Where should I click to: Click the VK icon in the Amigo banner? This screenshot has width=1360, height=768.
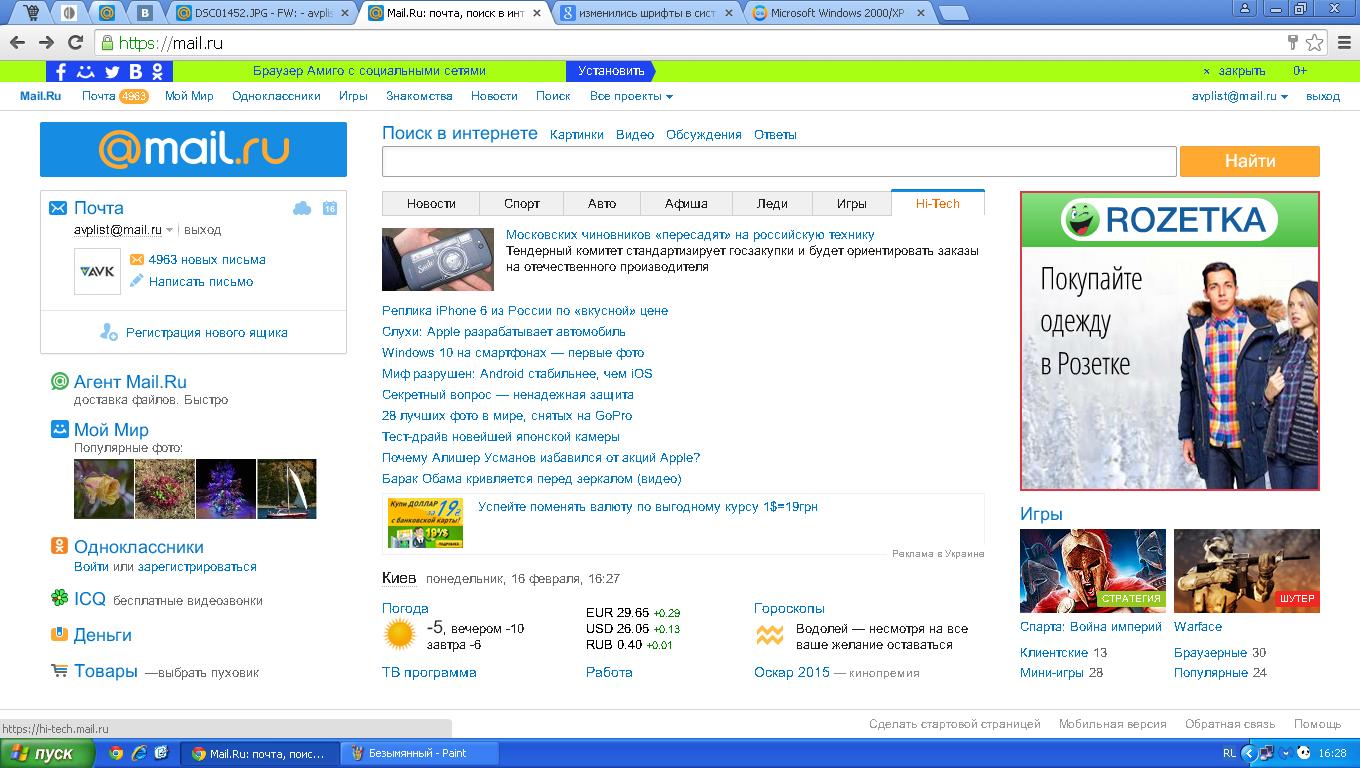[x=136, y=71]
